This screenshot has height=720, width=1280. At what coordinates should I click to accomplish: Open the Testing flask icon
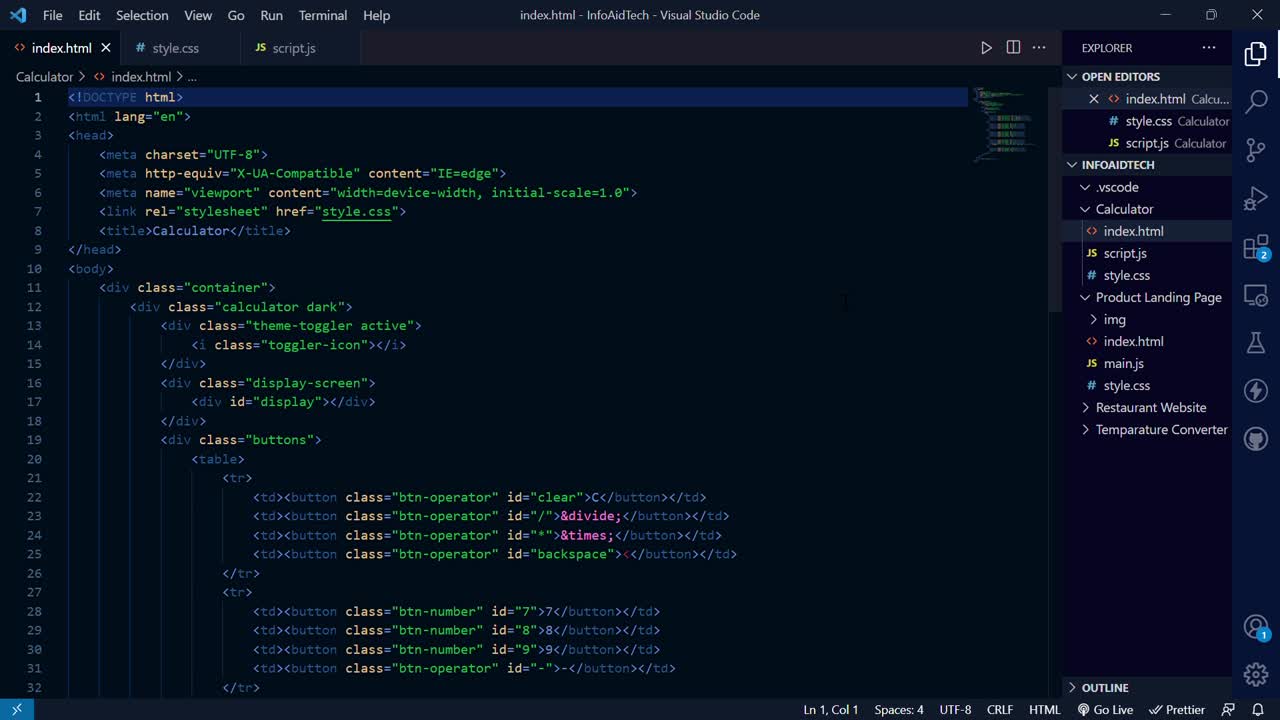pyautogui.click(x=1256, y=343)
